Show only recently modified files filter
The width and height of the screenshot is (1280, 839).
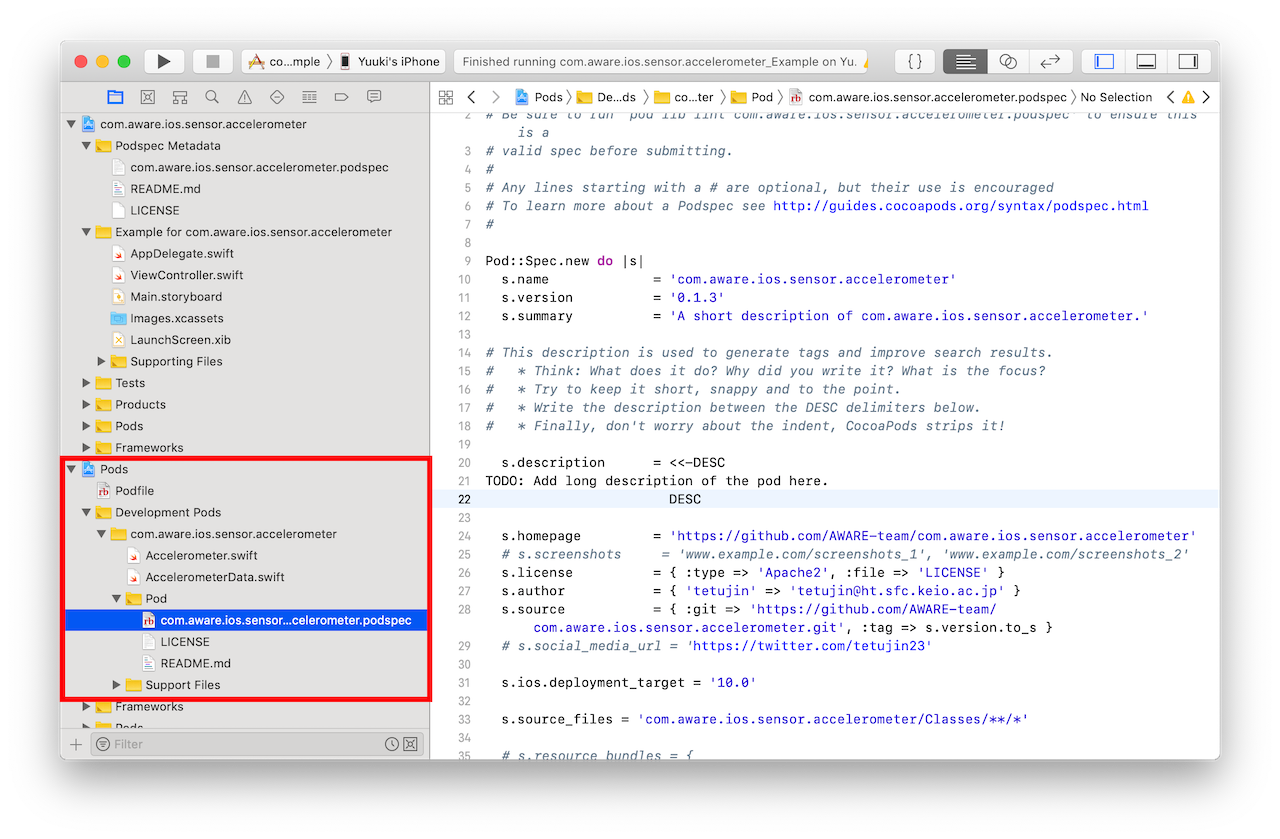392,744
